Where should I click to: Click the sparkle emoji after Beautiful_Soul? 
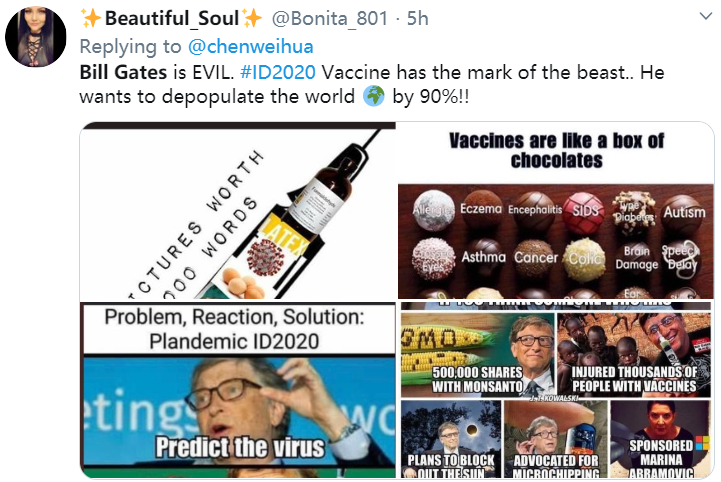(252, 18)
